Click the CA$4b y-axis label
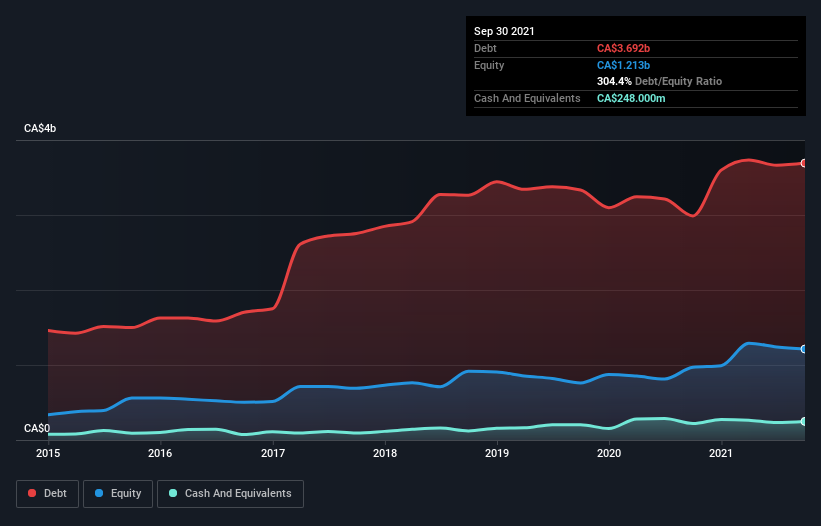 click(40, 128)
